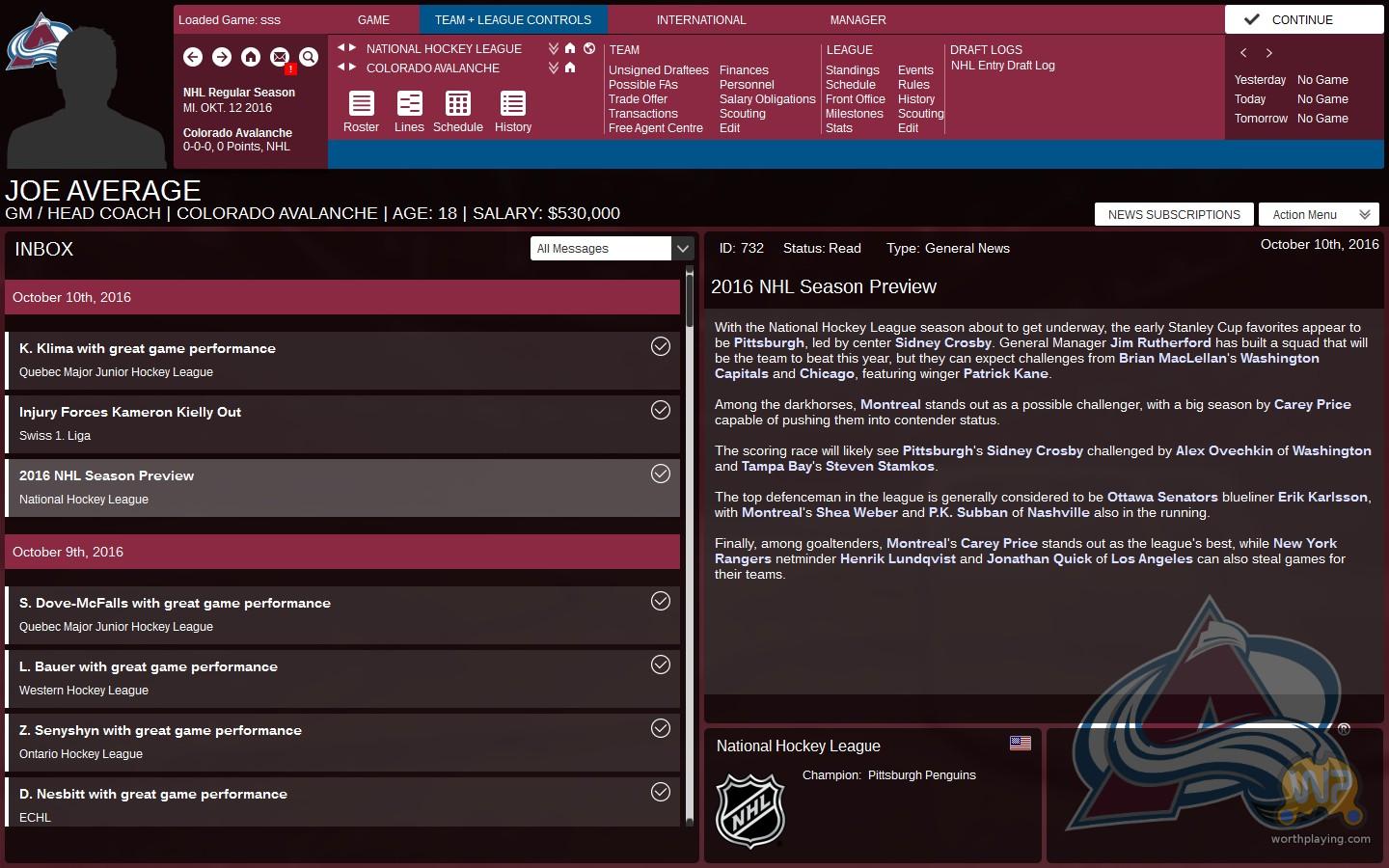The width and height of the screenshot is (1389, 868).
Task: Toggle read checkmark on K. Klima message
Action: (661, 346)
